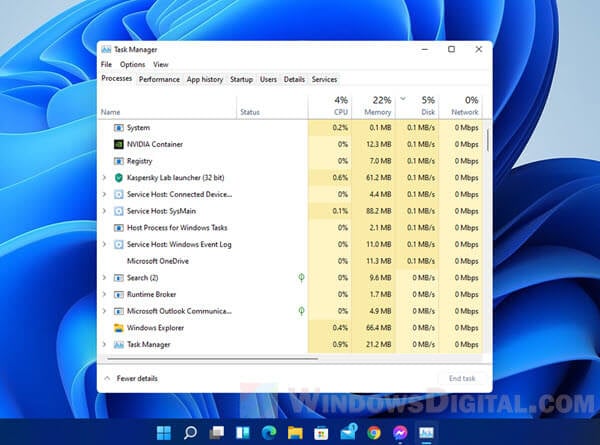Sort processes by the Name column

[x=167, y=106]
